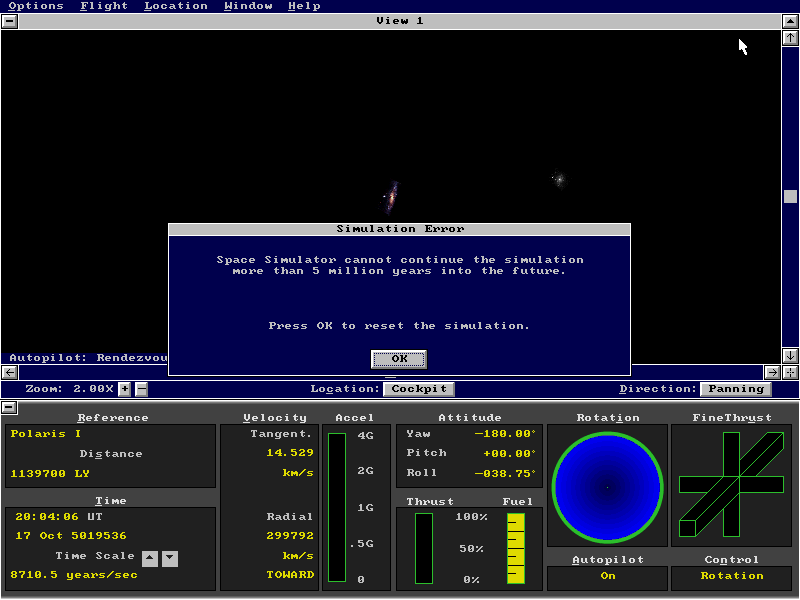Click the radial velocity value 299792
Viewport: 800px width, 600px height.
(x=290, y=536)
